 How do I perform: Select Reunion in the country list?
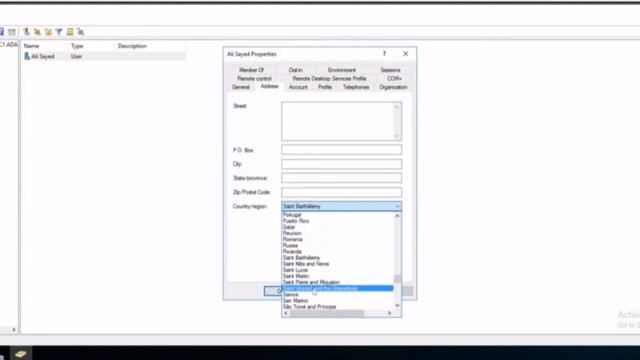(292, 233)
